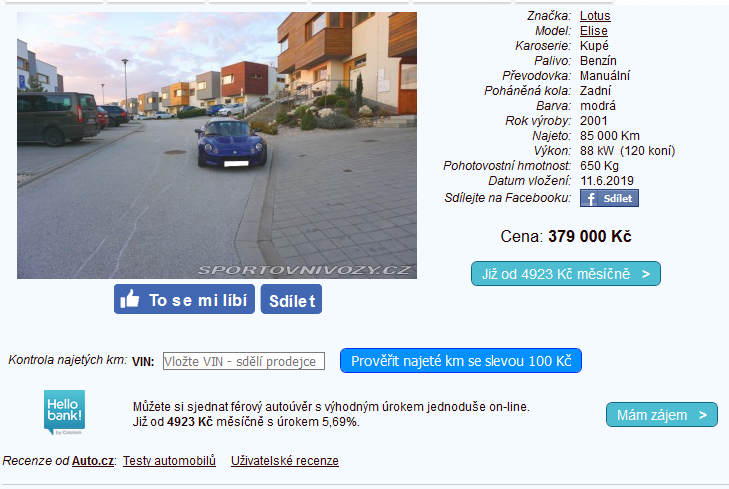The image size is (729, 489).
Task: Open the blue Lotus Elise photo
Action: (217, 145)
